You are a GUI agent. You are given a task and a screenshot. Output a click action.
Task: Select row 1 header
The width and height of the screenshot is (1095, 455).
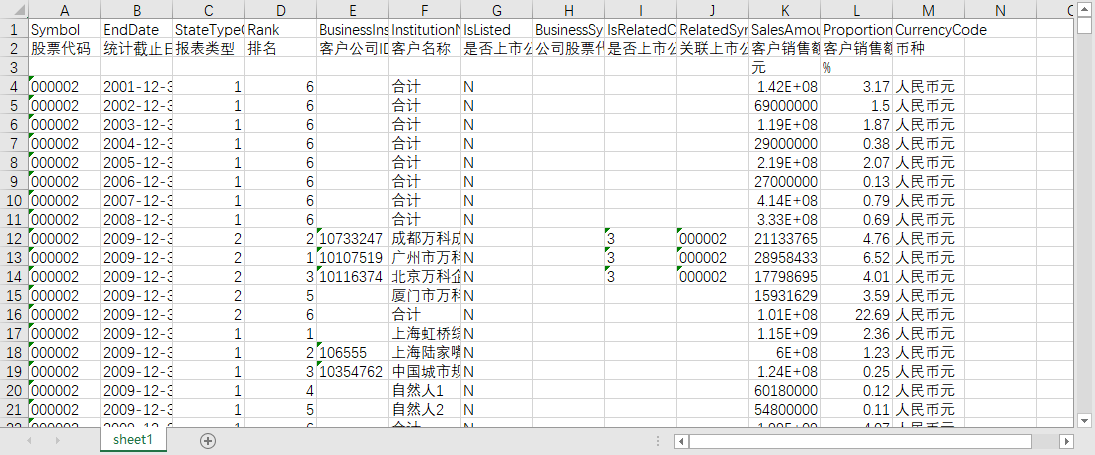click(14, 30)
